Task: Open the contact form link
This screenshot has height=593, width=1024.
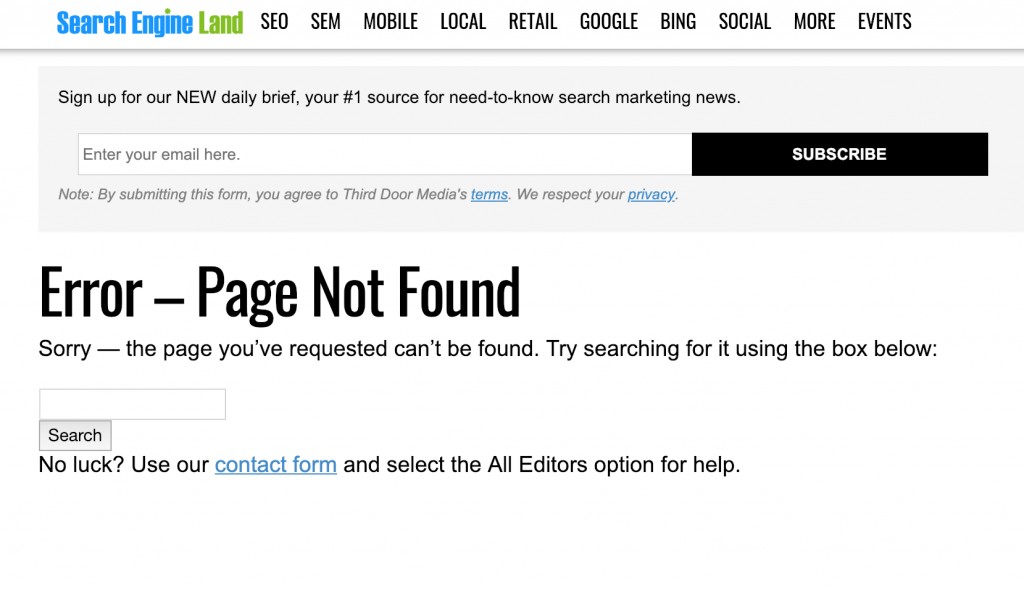Action: tap(276, 465)
